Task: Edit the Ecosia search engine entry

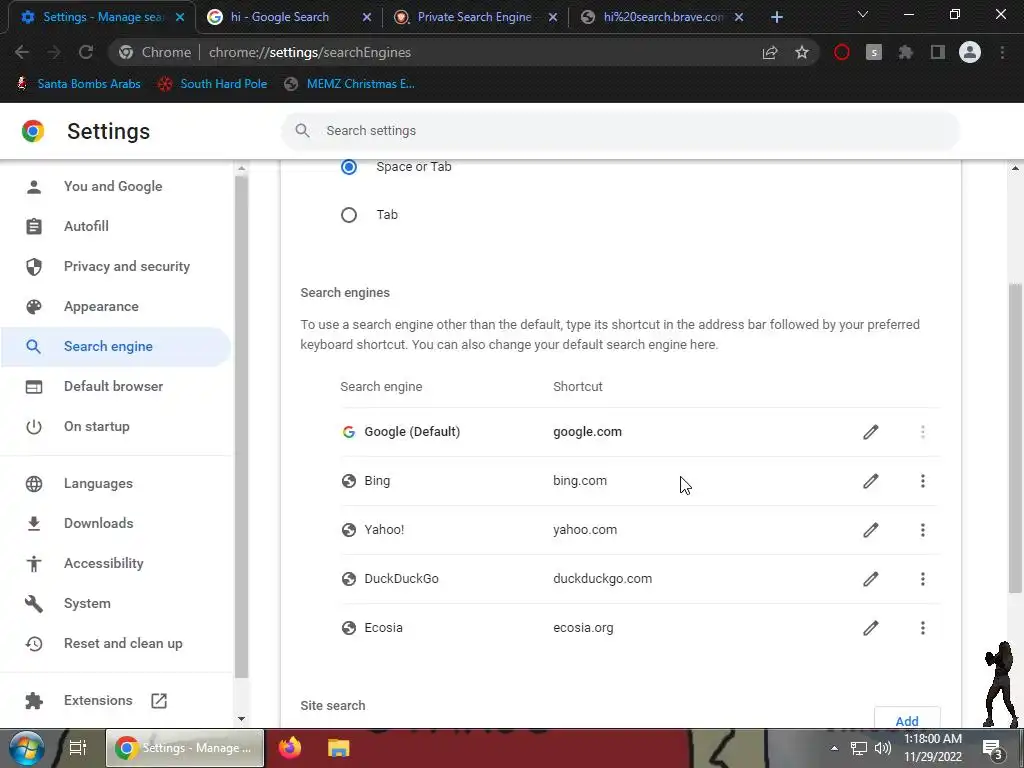Action: click(x=871, y=628)
